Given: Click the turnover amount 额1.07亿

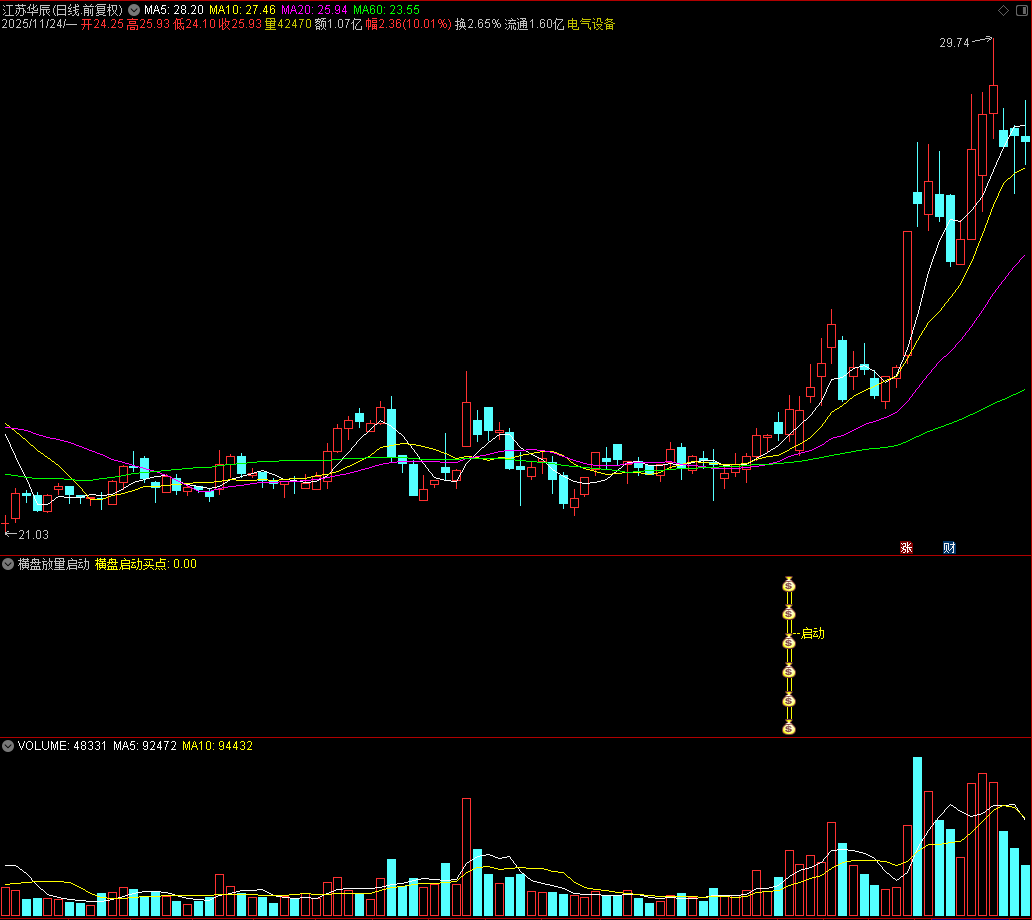Looking at the screenshot, I should [338, 24].
